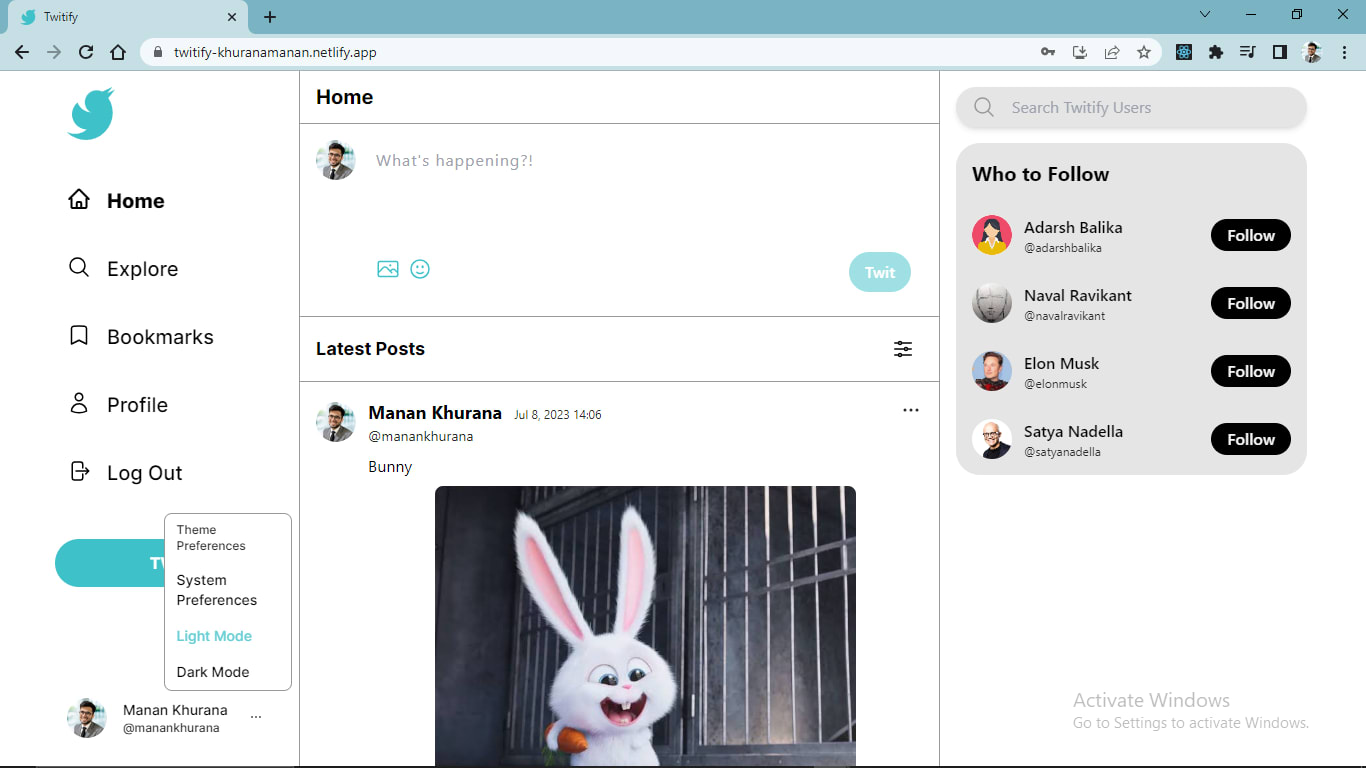
Task: Close the Twitify tab
Action: (232, 17)
